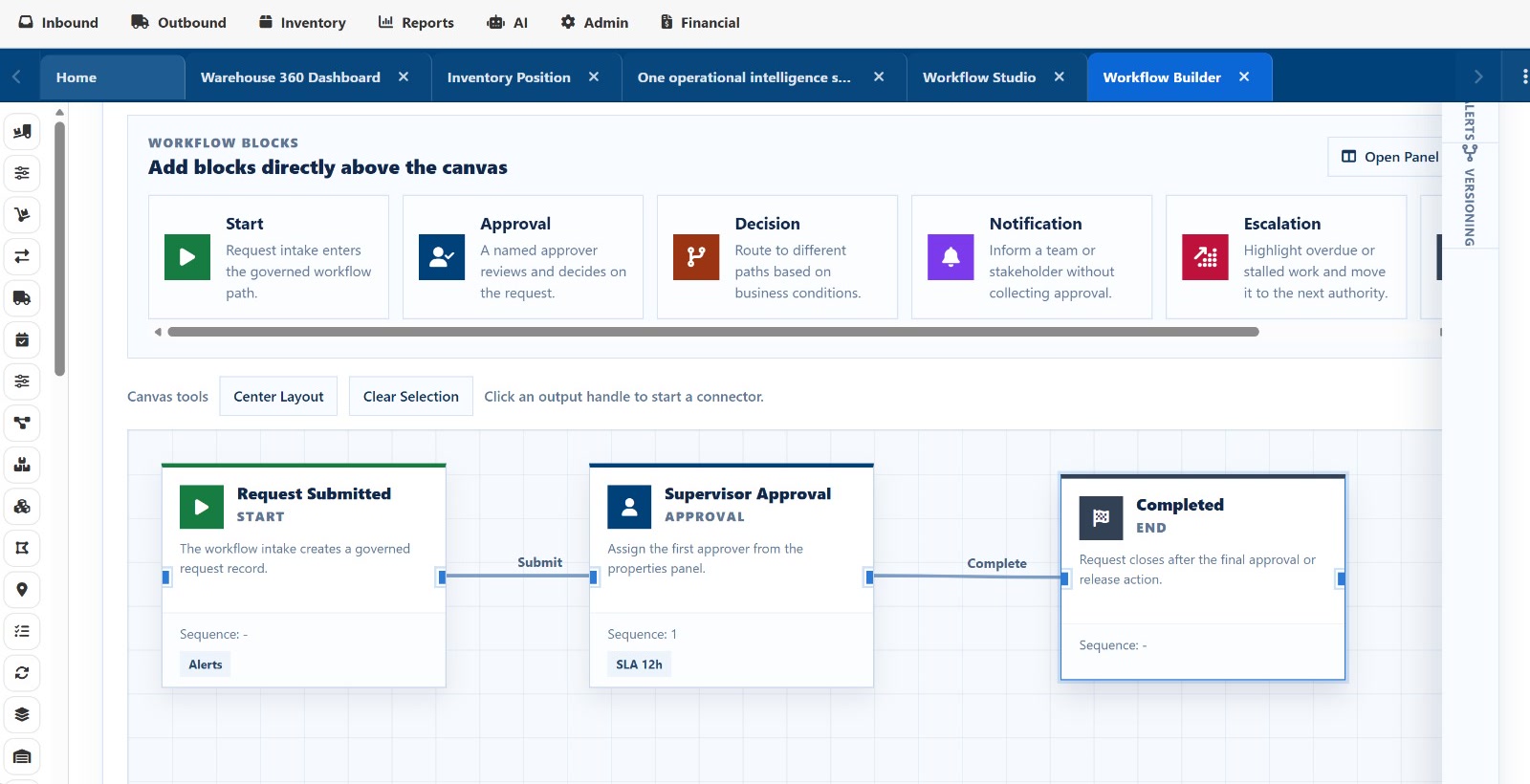Open the stacked boxes sidebar icon
Image resolution: width=1530 pixels, height=784 pixels.
pos(22,465)
